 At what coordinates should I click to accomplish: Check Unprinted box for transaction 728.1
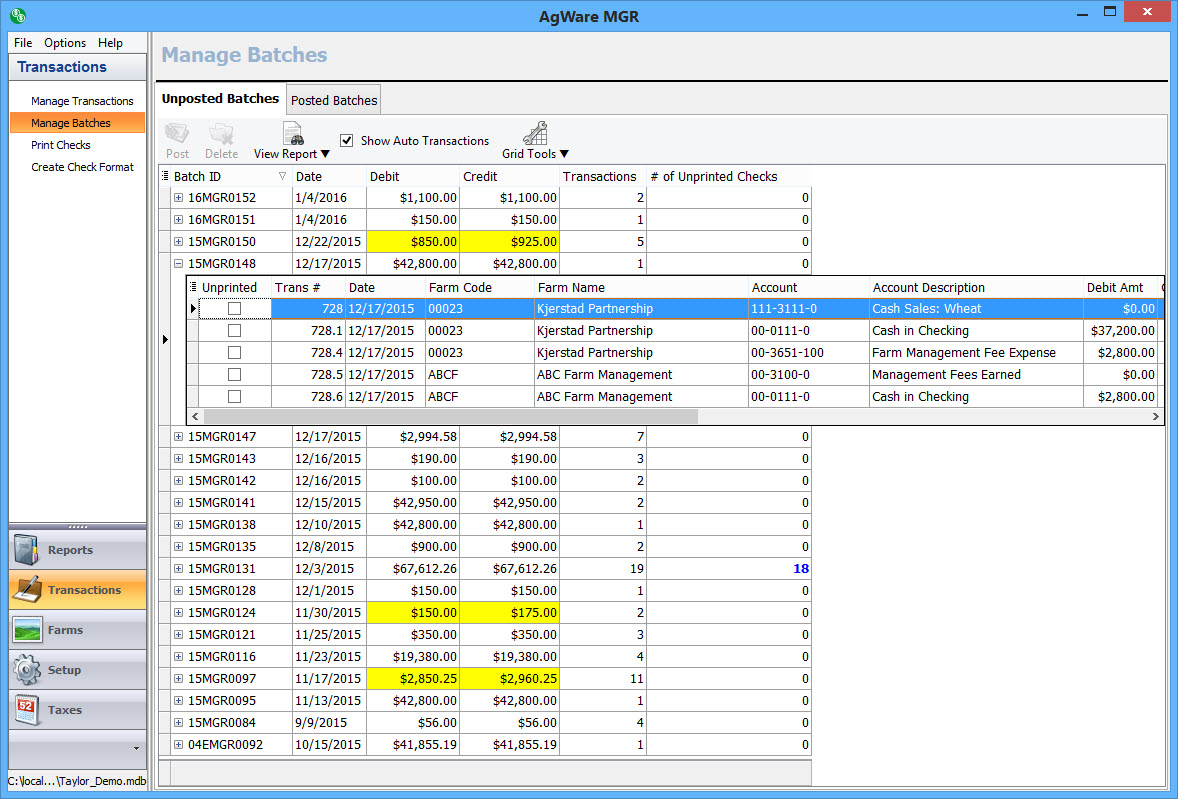click(x=234, y=331)
